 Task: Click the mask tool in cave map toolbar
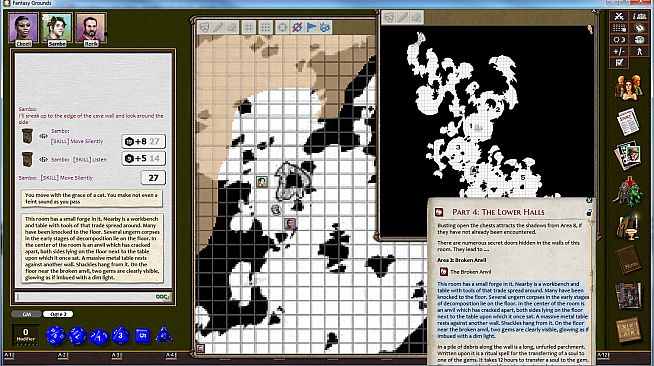tap(204, 28)
